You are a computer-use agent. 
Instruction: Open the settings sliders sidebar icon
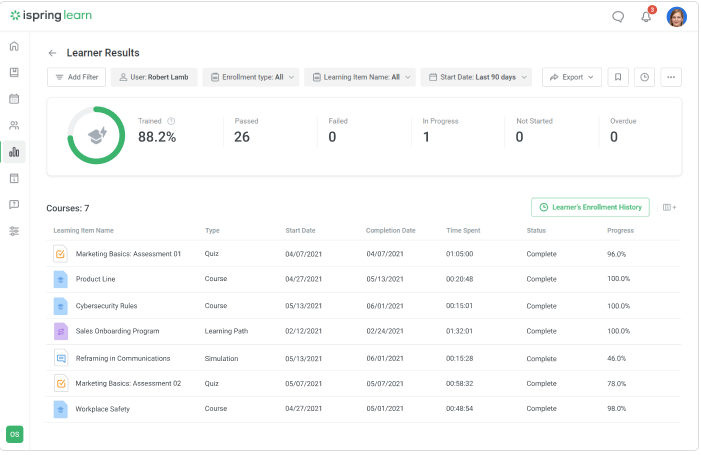point(14,231)
